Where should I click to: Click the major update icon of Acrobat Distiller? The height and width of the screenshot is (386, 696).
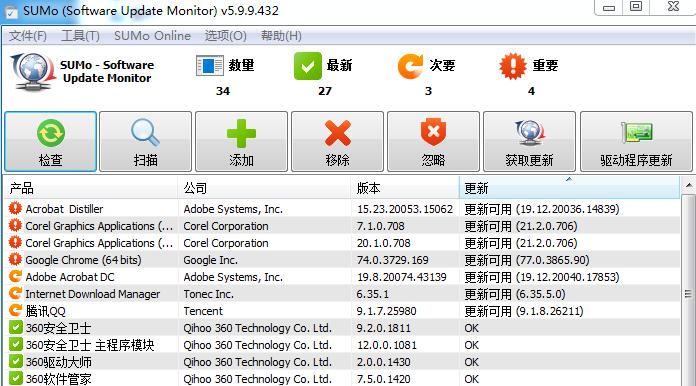tap(15, 208)
